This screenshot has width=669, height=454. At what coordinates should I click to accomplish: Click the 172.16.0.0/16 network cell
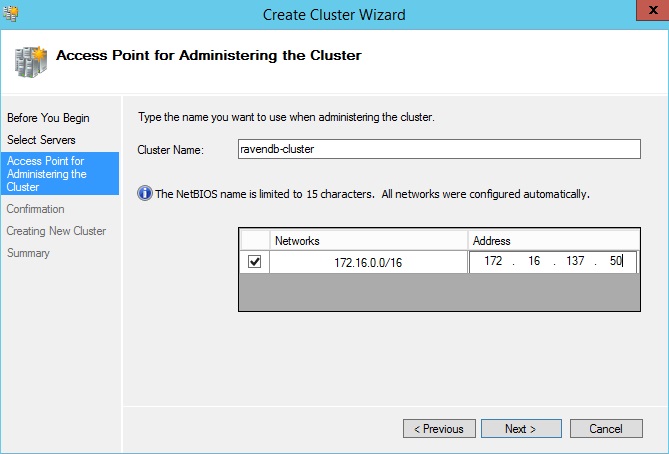pyautogui.click(x=368, y=262)
